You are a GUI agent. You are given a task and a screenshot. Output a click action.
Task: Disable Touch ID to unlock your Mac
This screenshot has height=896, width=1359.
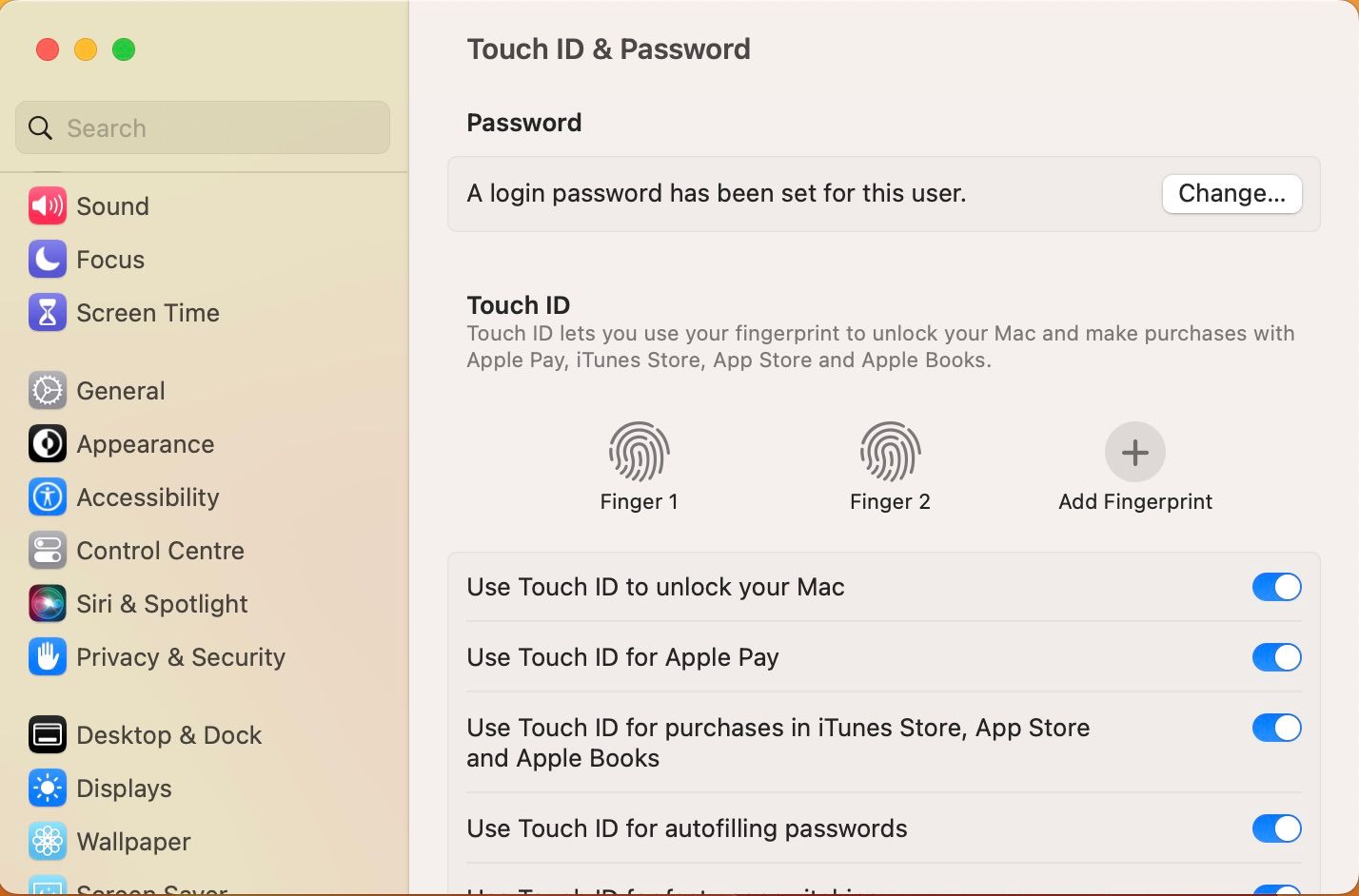[x=1276, y=587]
